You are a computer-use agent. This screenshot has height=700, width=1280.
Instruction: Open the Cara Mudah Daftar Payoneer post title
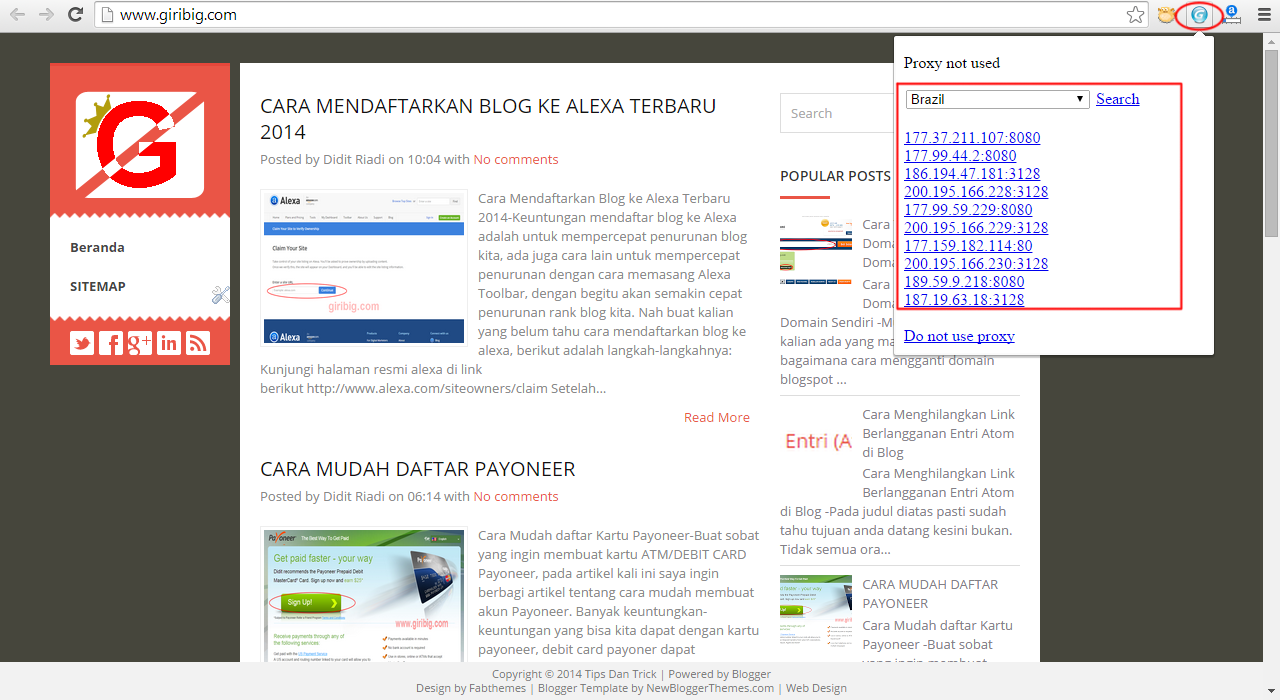click(x=418, y=469)
